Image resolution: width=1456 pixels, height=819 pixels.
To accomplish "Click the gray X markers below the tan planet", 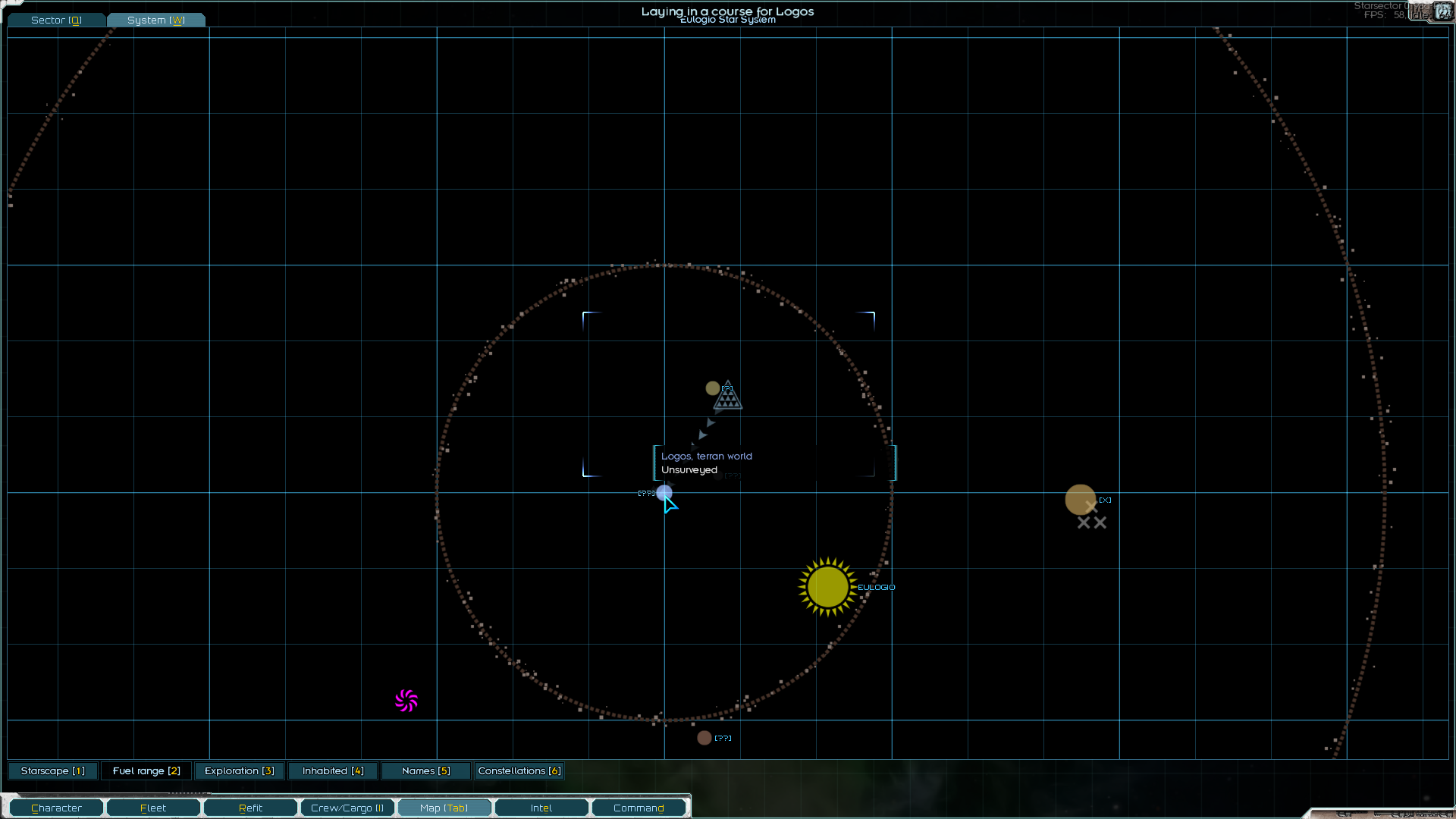I will click(1092, 522).
